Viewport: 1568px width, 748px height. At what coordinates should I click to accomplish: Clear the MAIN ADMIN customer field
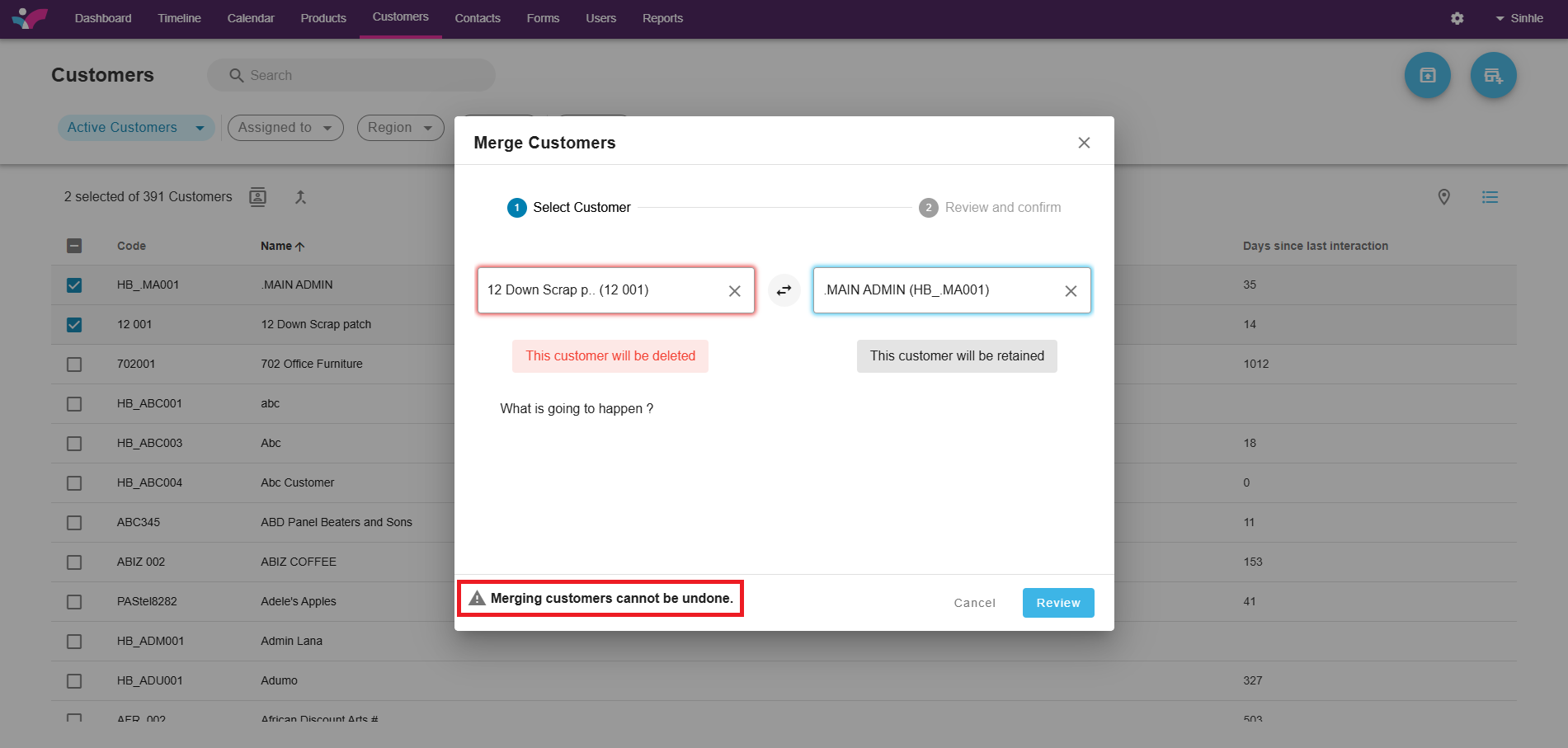pos(1071,291)
